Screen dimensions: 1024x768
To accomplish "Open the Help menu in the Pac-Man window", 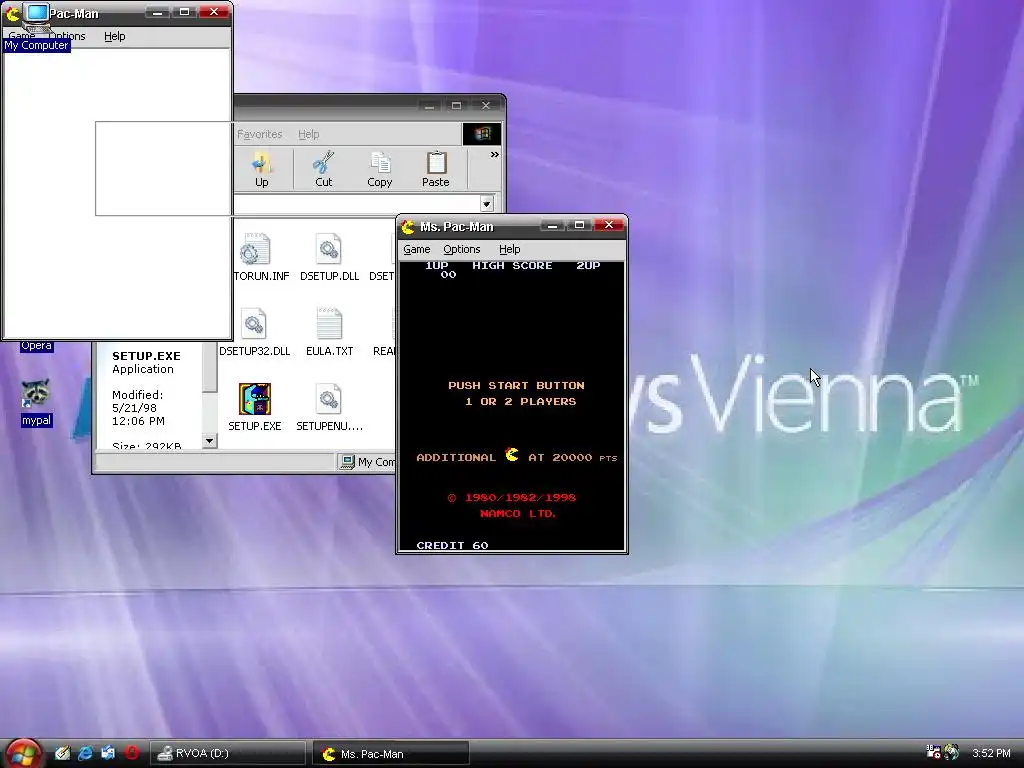I will [x=114, y=36].
